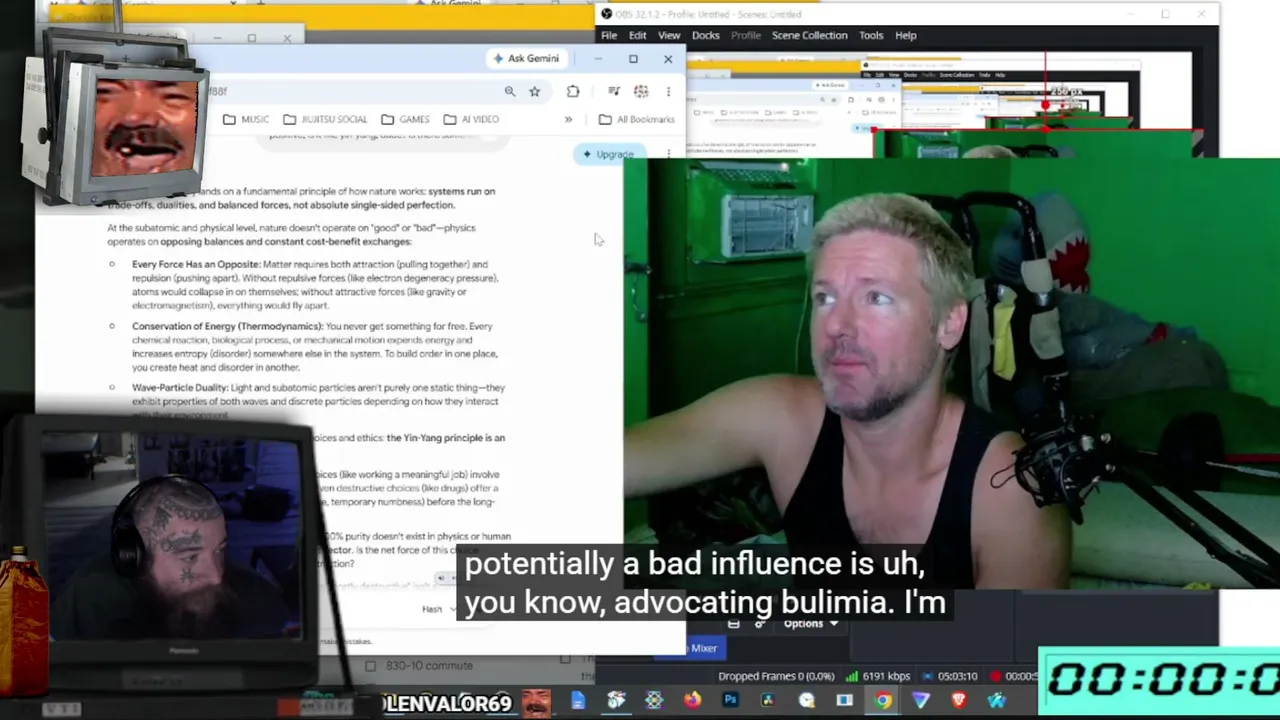This screenshot has width=1280, height=720.
Task: Open the Gemini page's three-dot menu beside Upgrade
Action: (668, 154)
